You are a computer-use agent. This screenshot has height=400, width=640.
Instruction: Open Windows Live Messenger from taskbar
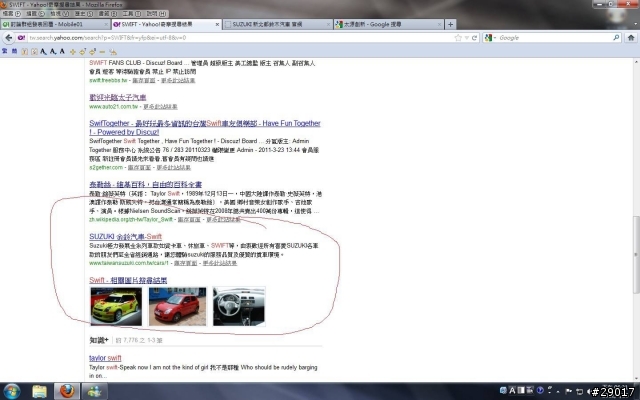pos(95,391)
